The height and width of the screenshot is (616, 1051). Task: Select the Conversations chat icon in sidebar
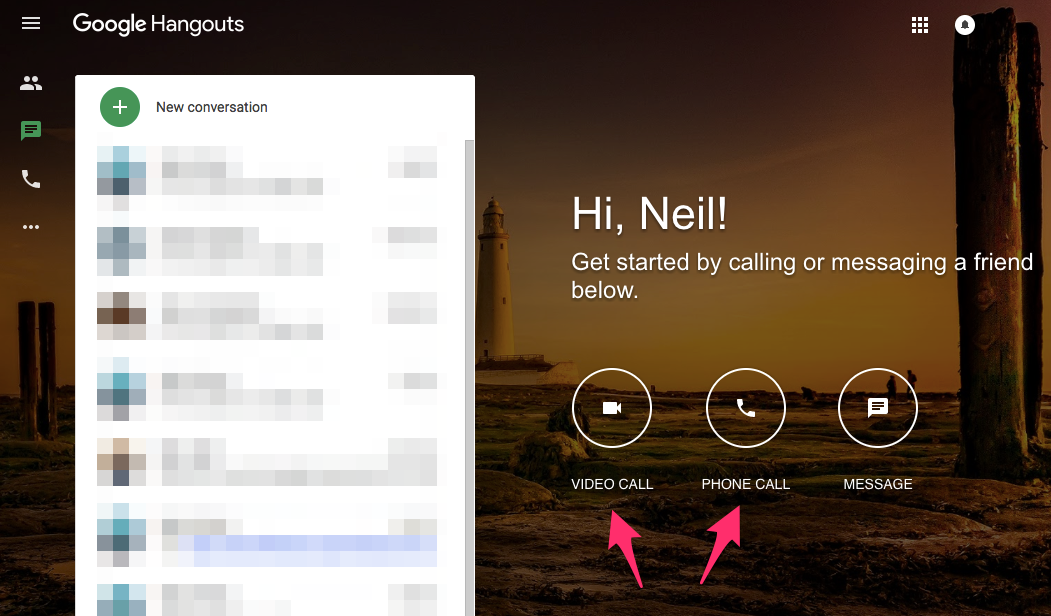click(x=31, y=130)
